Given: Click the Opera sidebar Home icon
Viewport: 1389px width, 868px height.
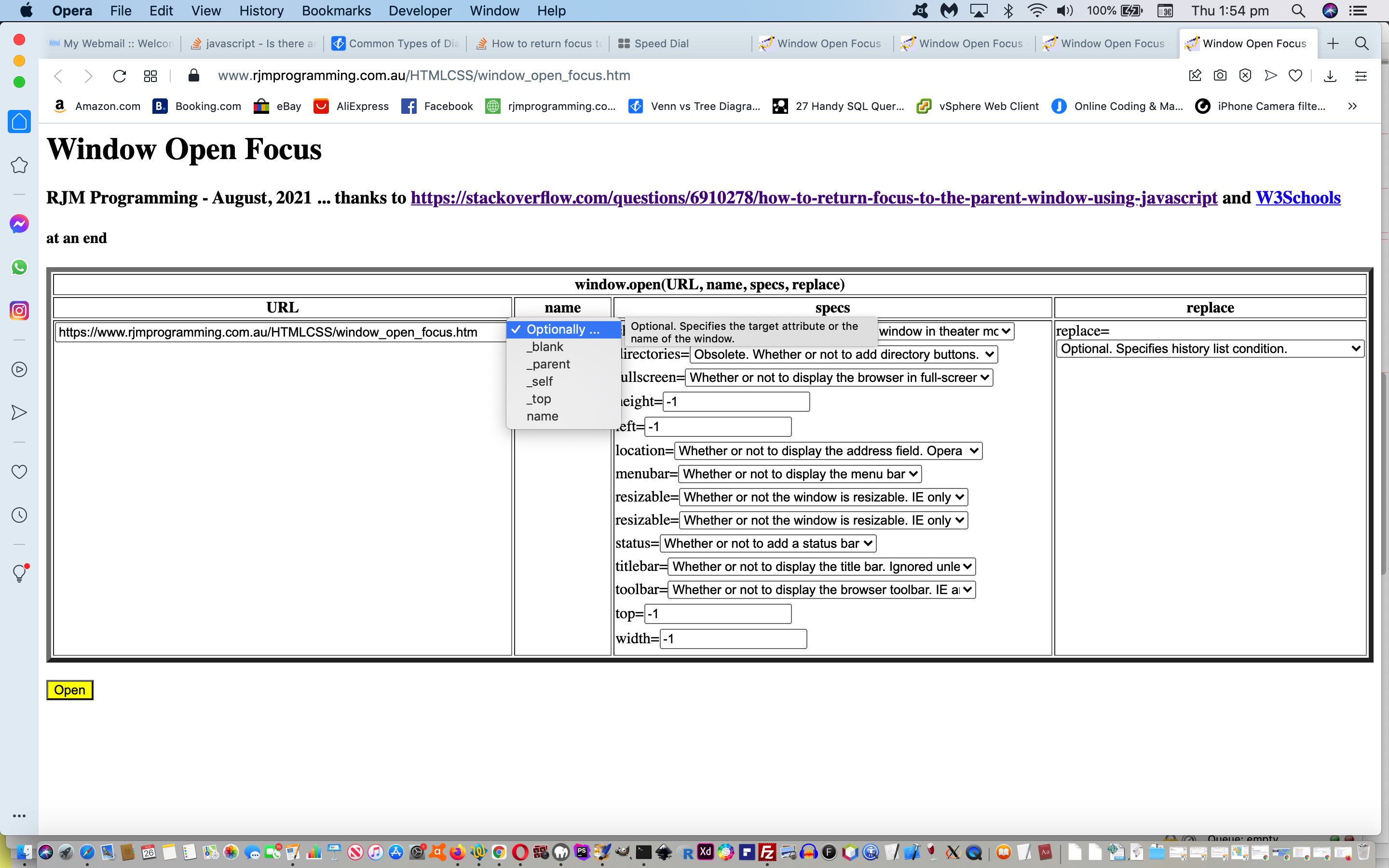Looking at the screenshot, I should 19,121.
